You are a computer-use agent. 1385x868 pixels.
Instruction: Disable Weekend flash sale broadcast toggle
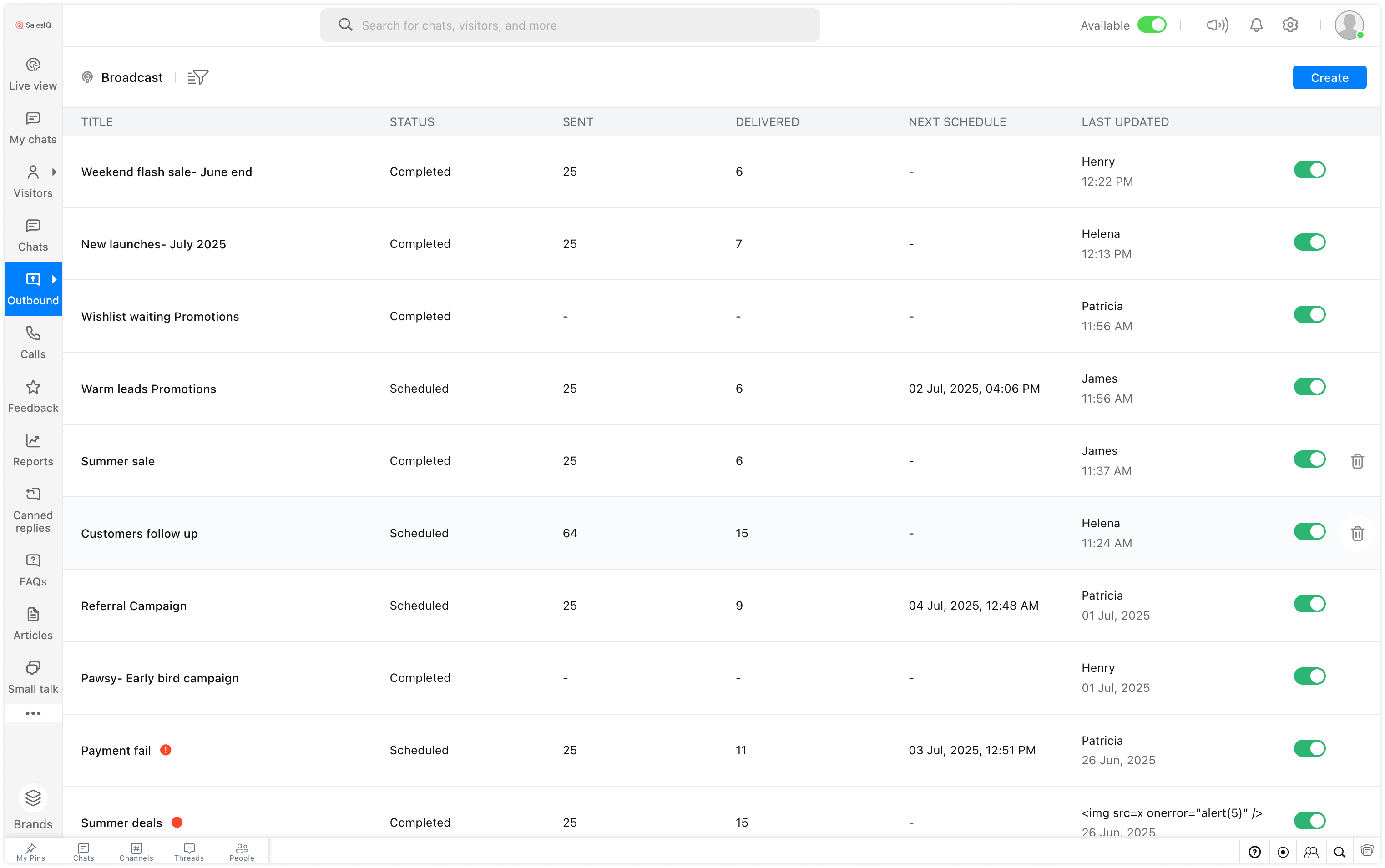coord(1309,170)
